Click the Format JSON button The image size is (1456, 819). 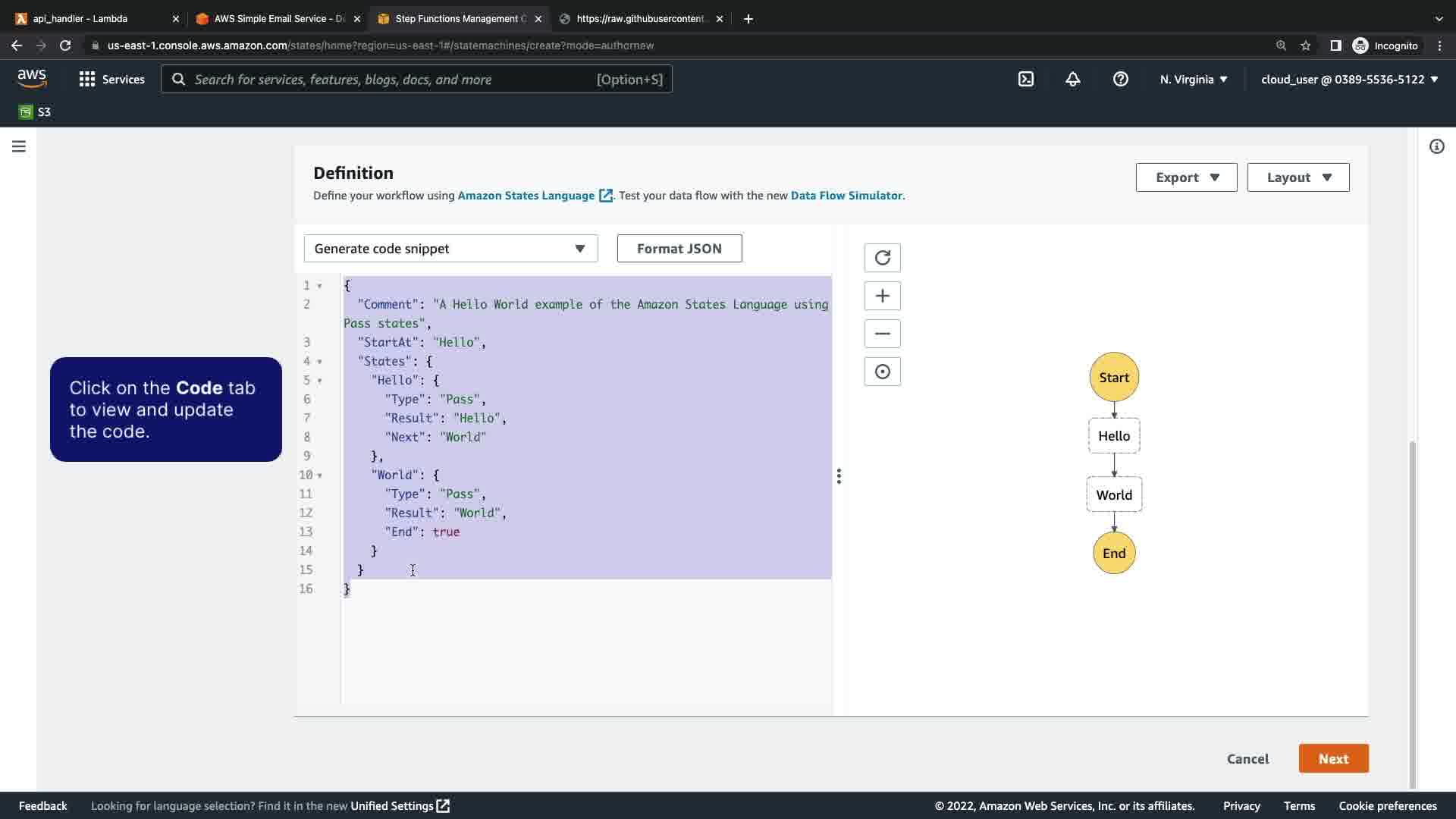point(679,249)
